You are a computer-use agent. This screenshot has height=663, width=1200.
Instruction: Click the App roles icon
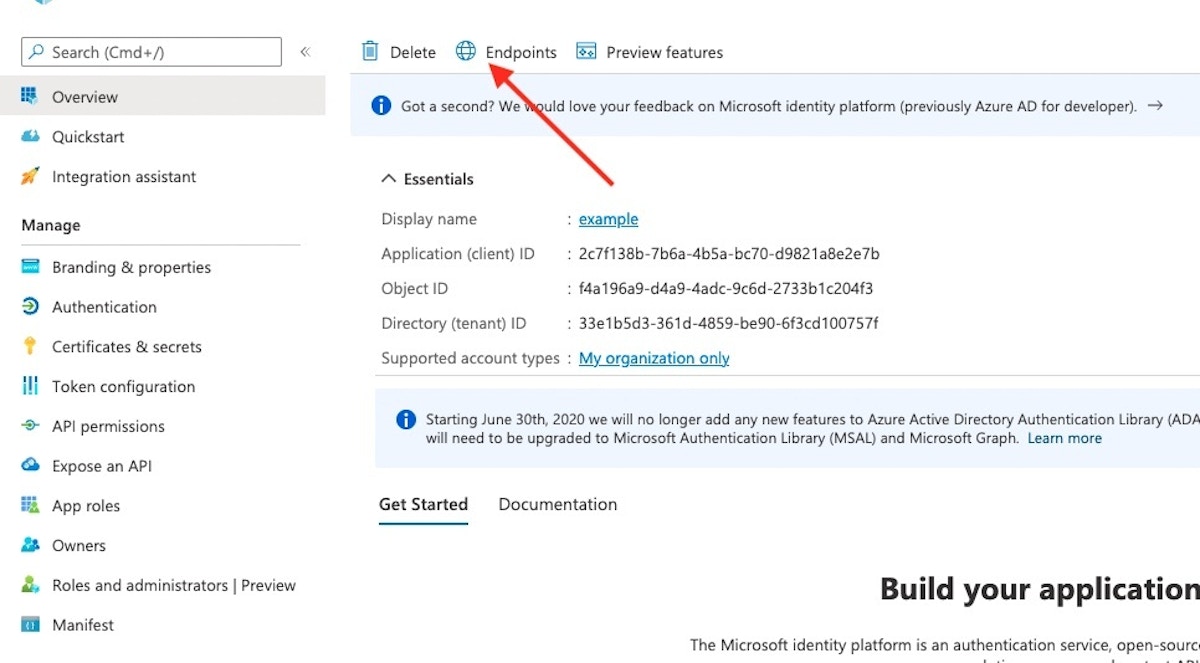click(31, 506)
